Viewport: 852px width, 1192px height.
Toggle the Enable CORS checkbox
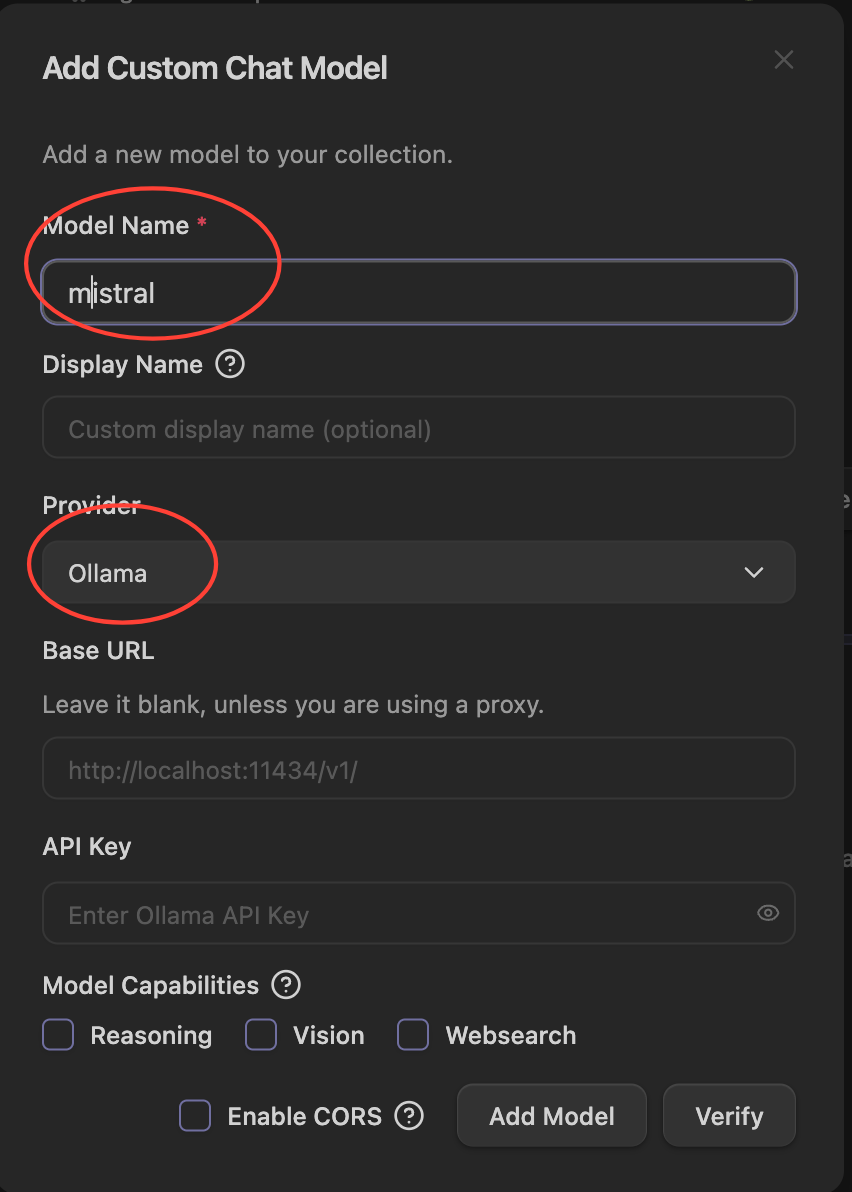[195, 1116]
